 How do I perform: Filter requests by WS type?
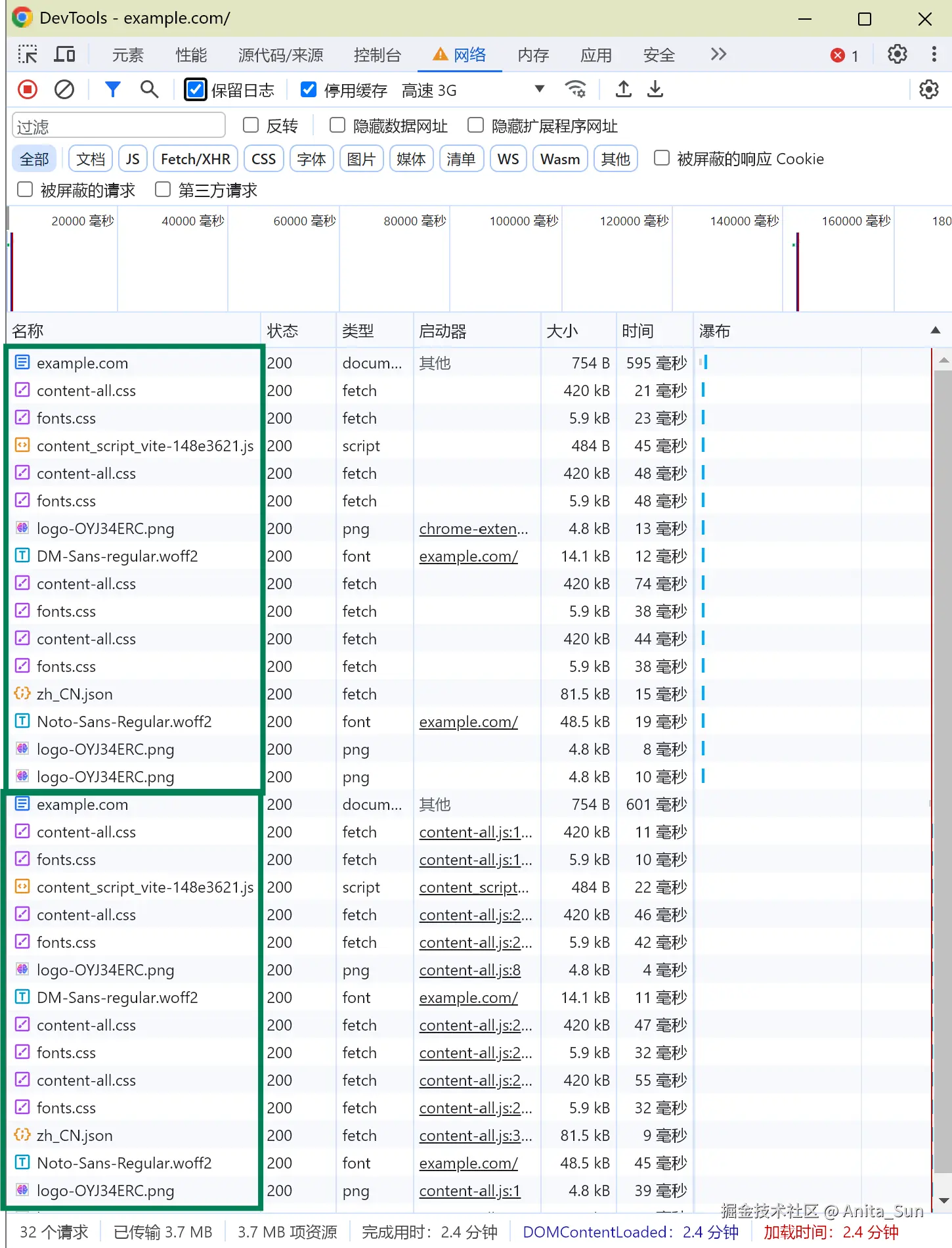(508, 159)
